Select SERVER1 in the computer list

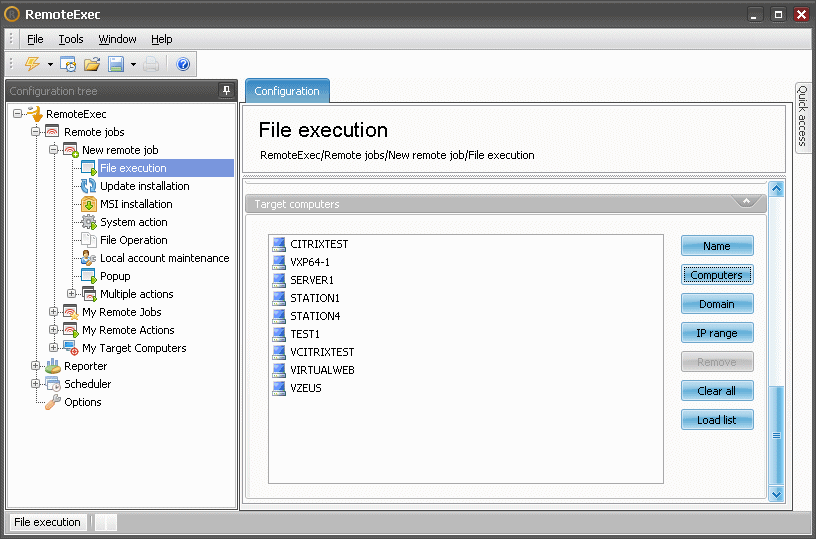click(312, 280)
